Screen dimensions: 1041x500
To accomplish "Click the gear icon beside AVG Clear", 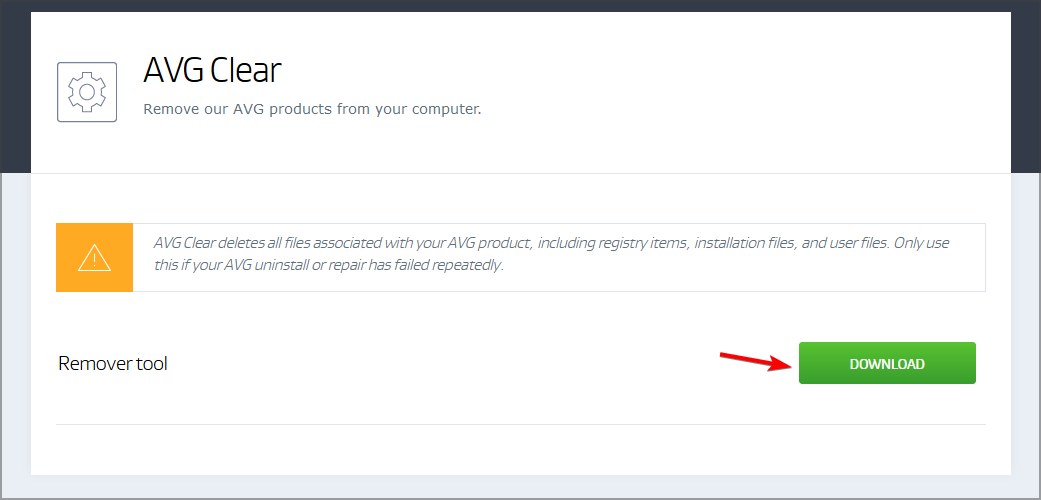I will [x=87, y=92].
